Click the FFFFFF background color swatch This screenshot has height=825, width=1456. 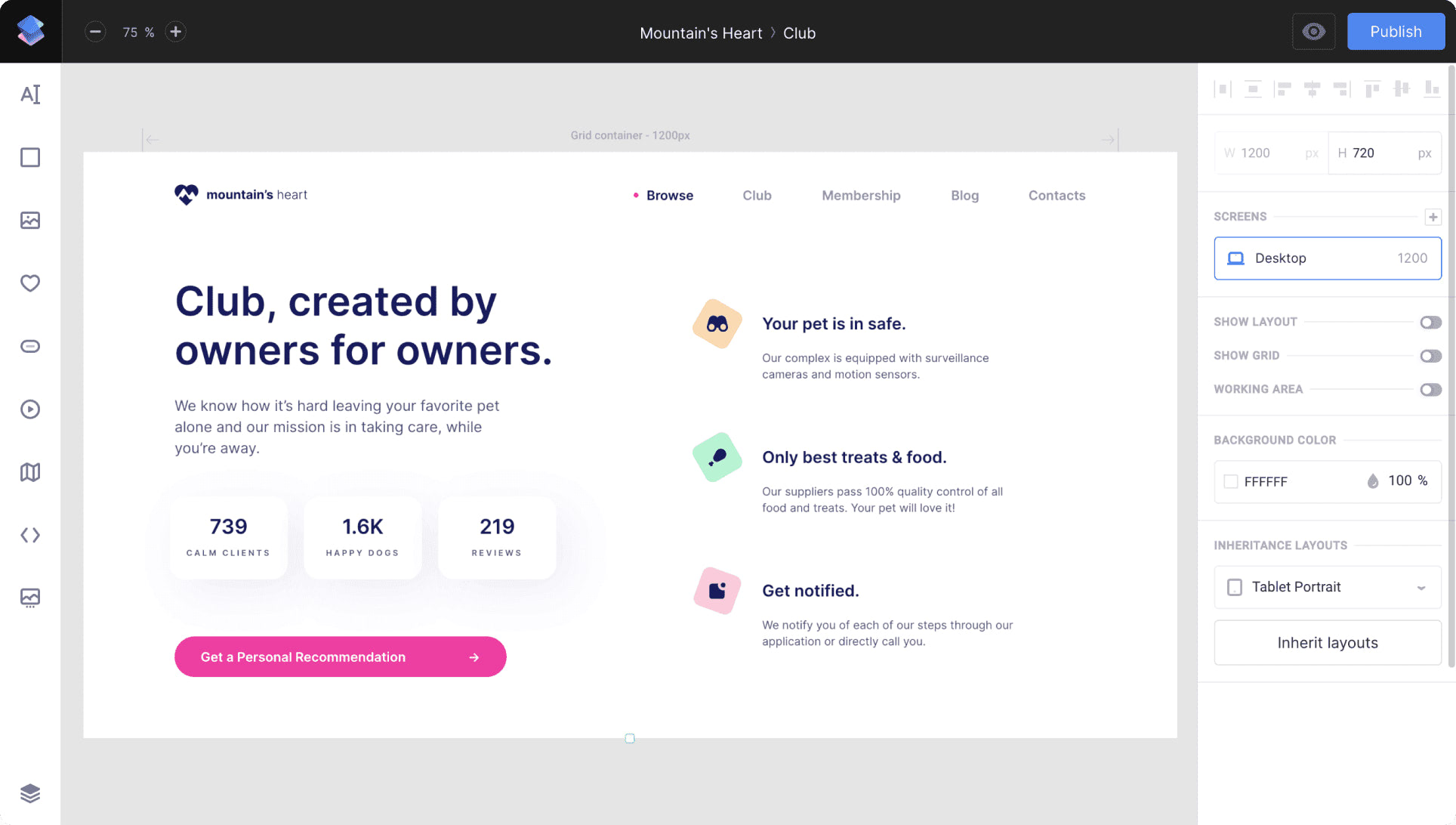click(1231, 481)
